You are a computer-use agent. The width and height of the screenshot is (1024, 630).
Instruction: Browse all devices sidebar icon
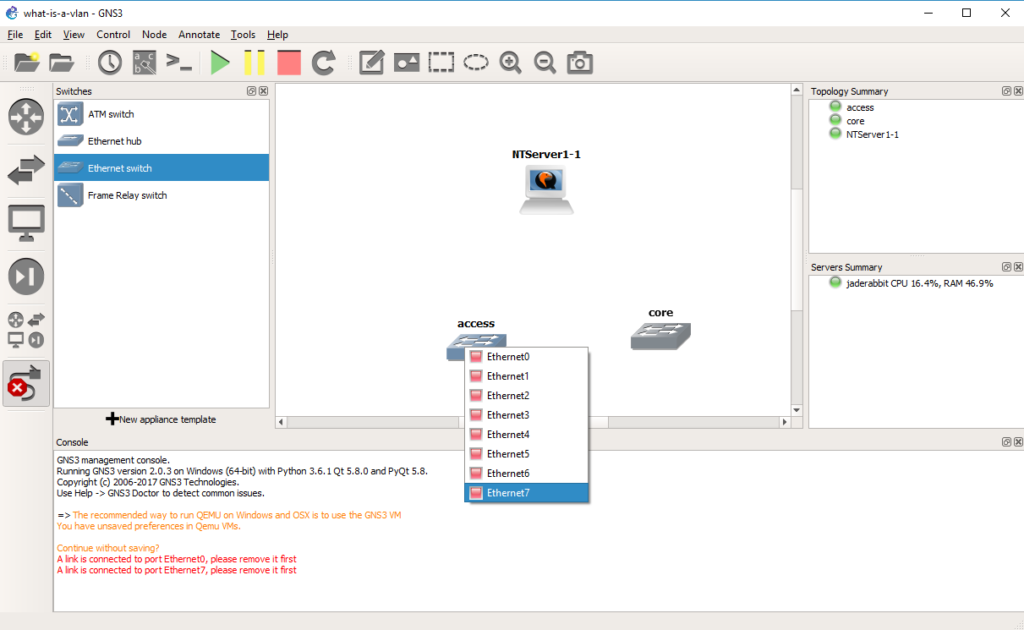26,330
